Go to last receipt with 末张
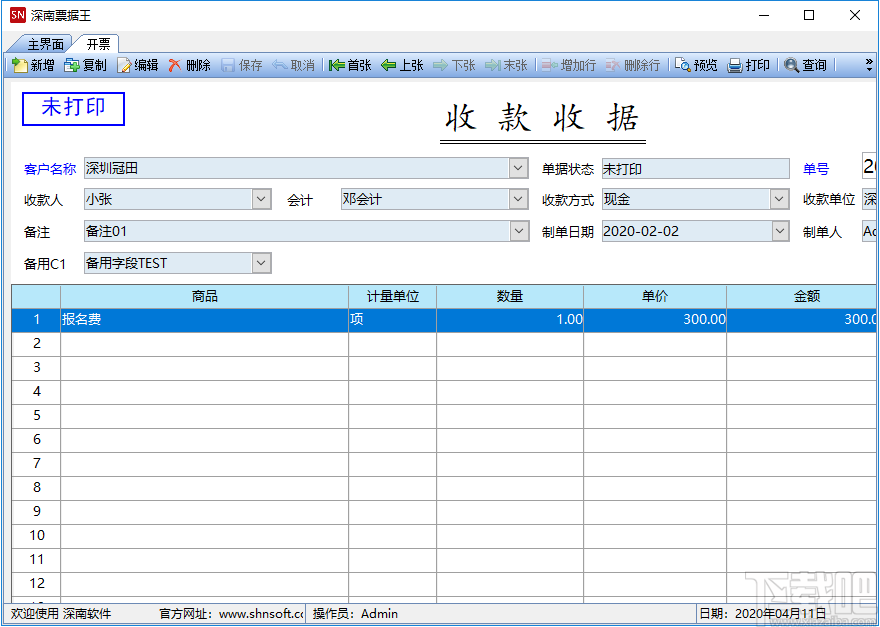The image size is (880, 627). [506, 66]
